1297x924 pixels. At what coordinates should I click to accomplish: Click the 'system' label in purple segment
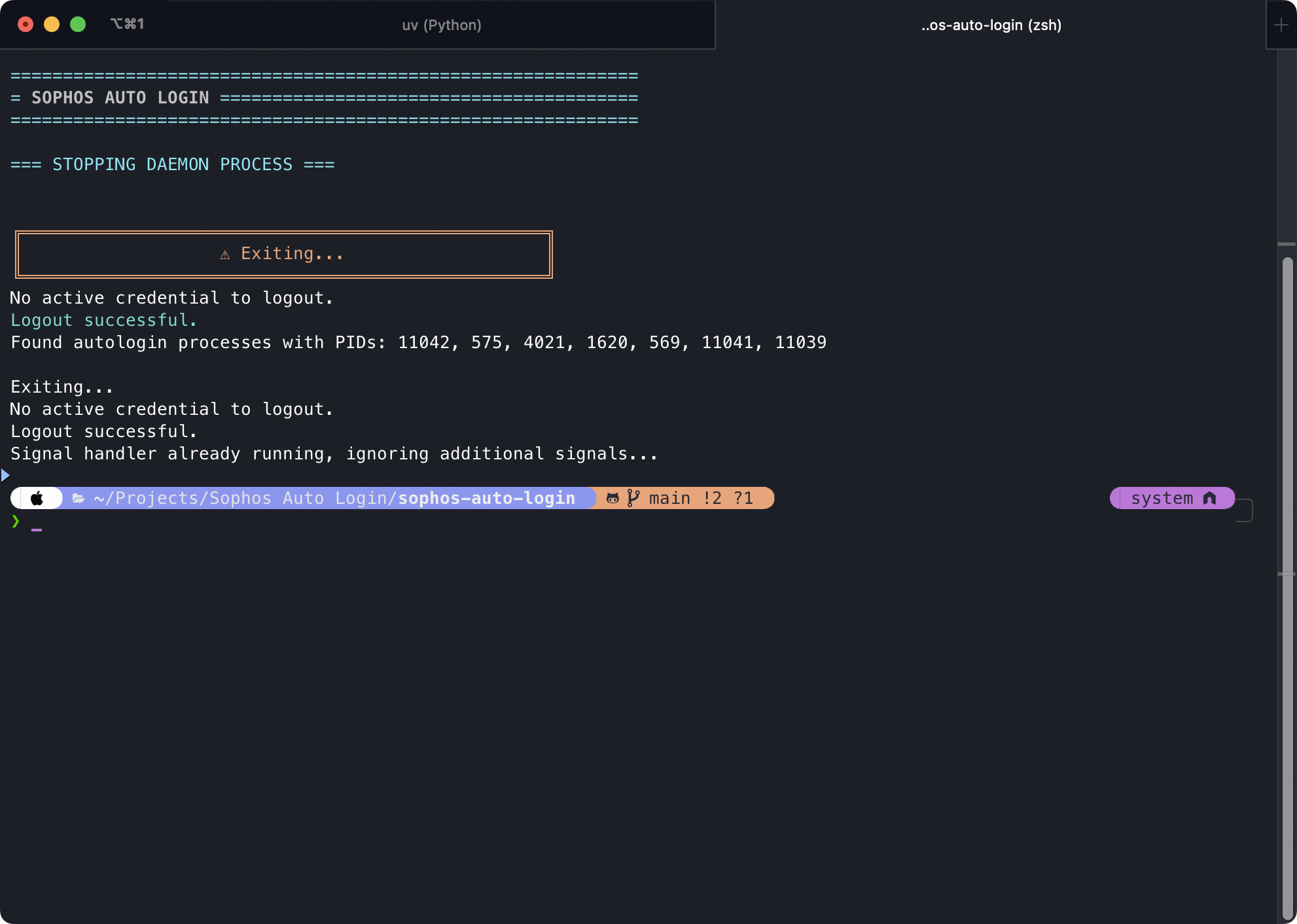click(1162, 498)
